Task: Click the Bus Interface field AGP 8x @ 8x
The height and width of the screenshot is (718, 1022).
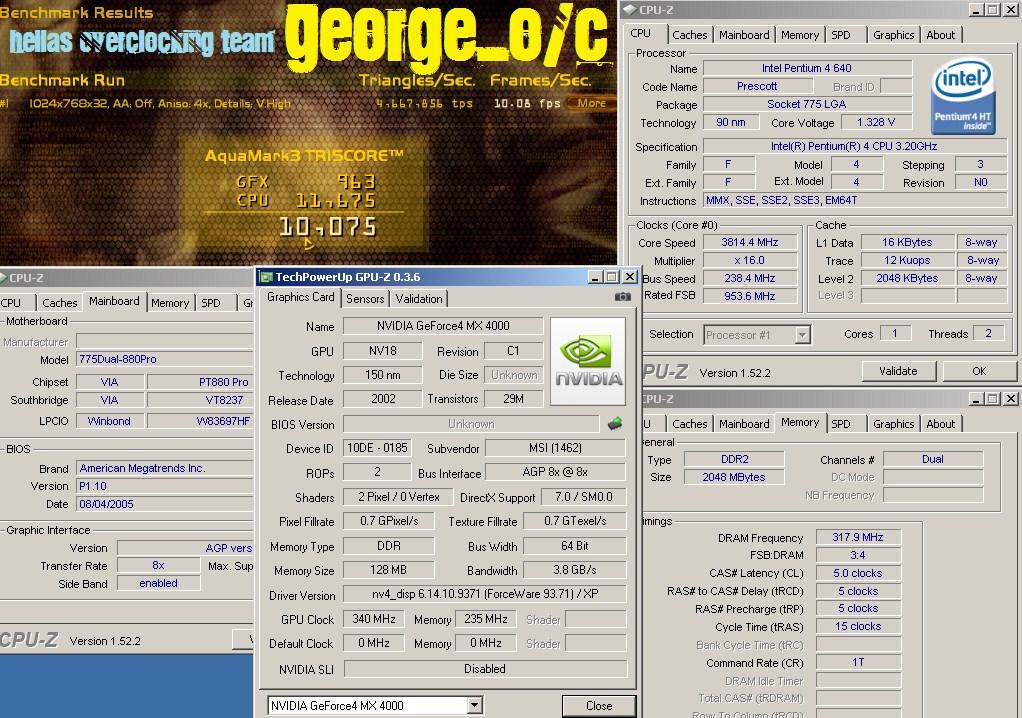Action: point(555,472)
